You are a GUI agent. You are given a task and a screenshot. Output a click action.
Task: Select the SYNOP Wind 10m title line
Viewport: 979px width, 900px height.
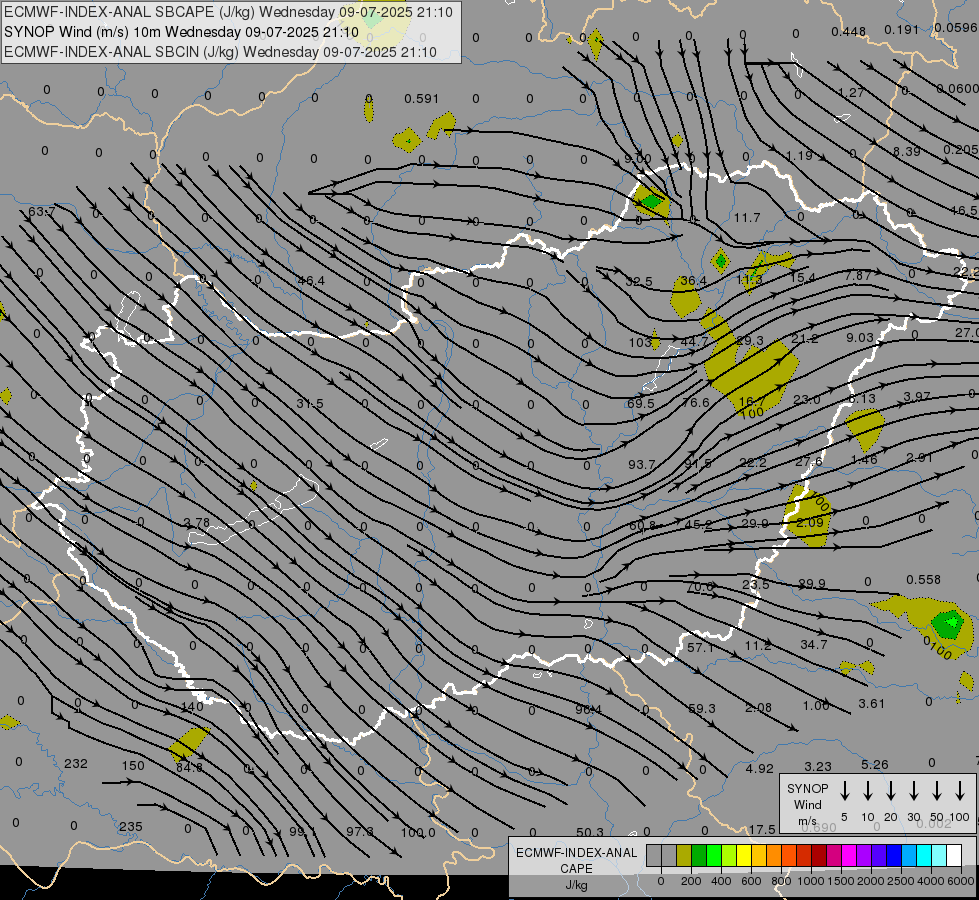[x=181, y=32]
